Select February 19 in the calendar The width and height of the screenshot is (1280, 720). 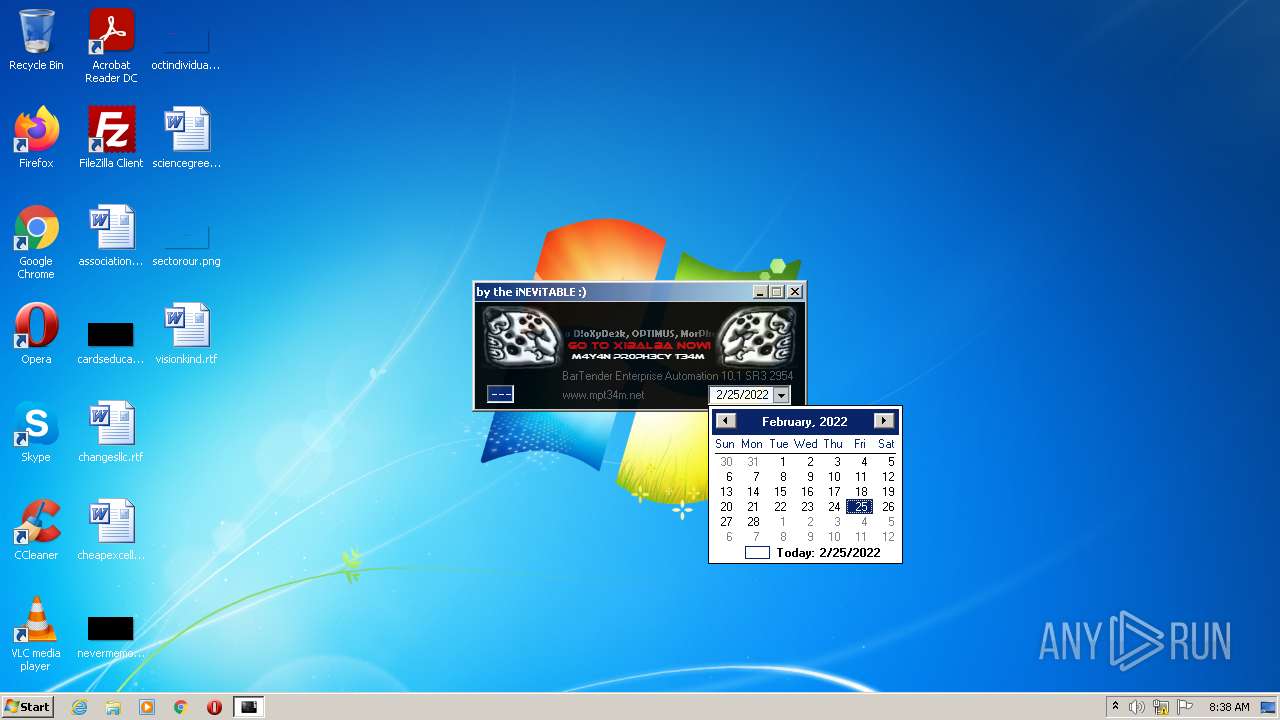point(888,492)
